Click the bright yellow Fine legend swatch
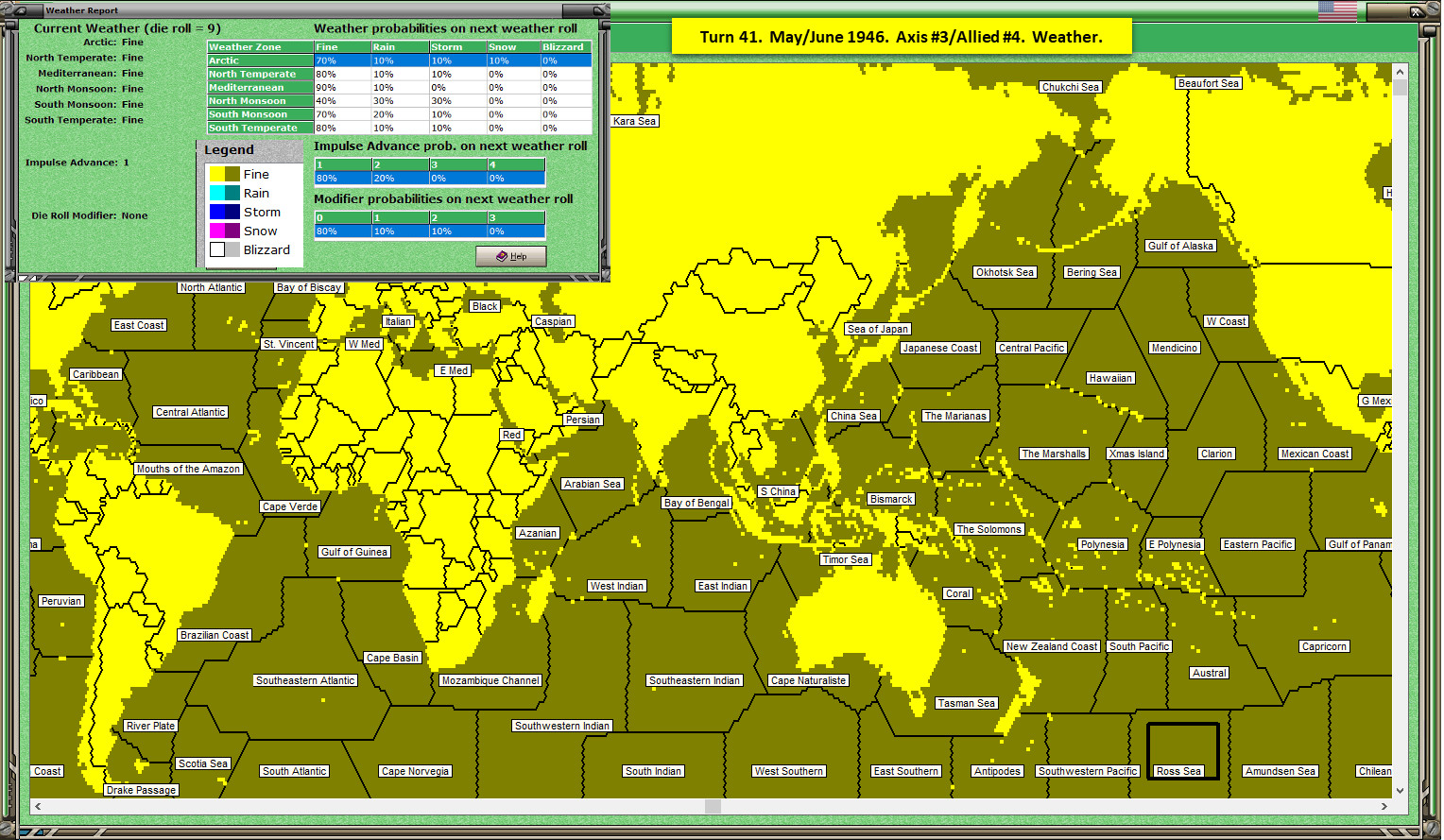Screen dimensions: 1444x840 point(217,174)
